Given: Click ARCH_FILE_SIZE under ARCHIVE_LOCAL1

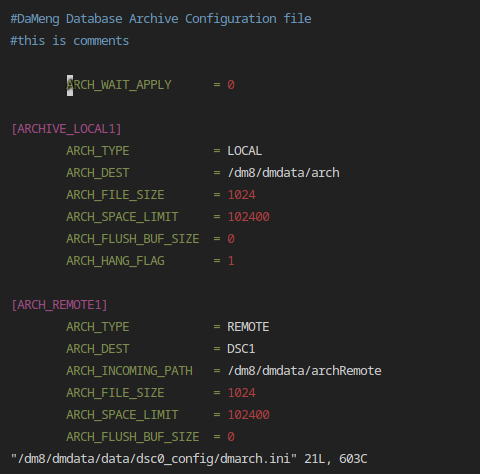Looking at the screenshot, I should [115, 195].
